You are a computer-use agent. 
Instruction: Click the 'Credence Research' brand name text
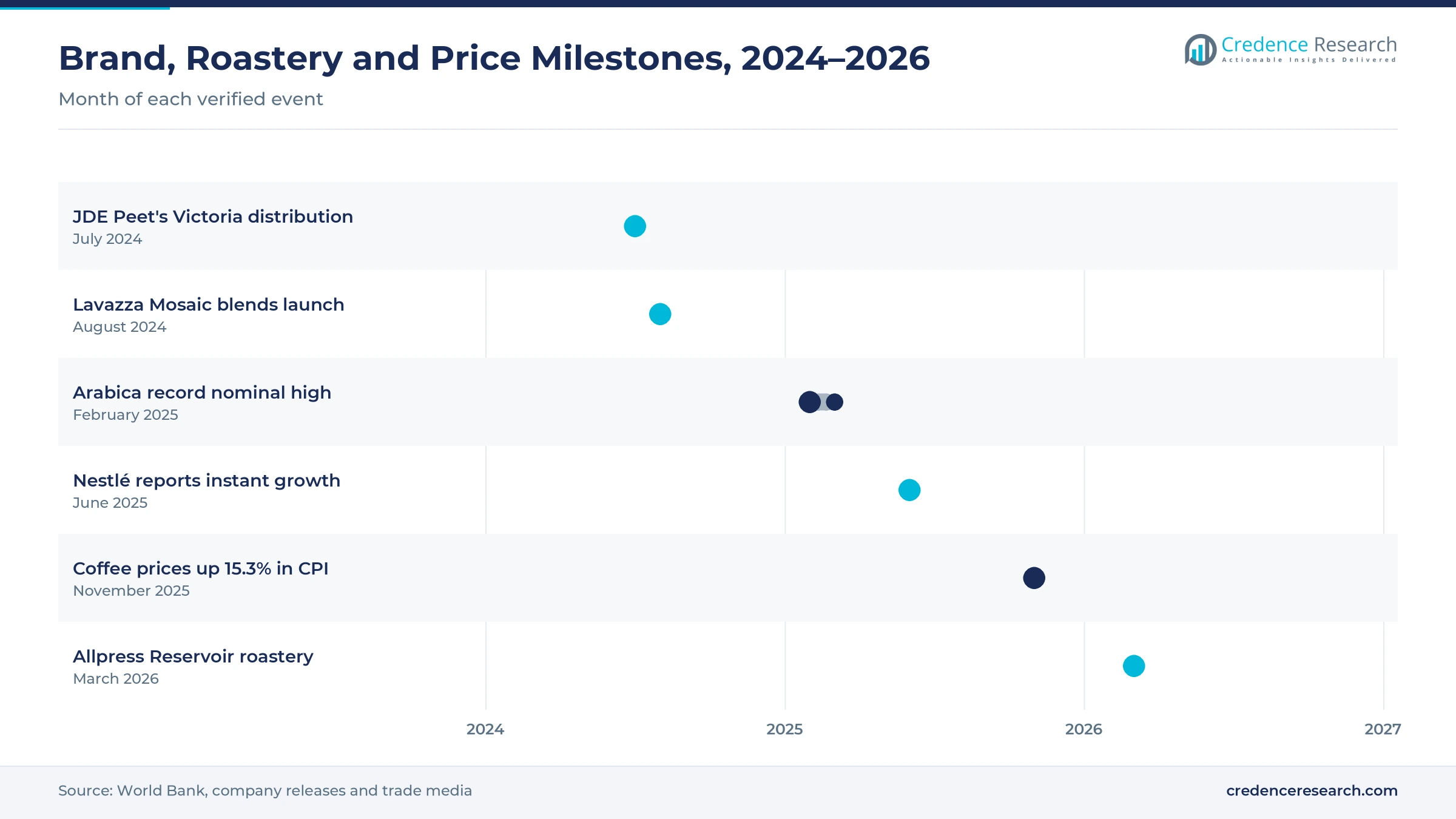1309,44
